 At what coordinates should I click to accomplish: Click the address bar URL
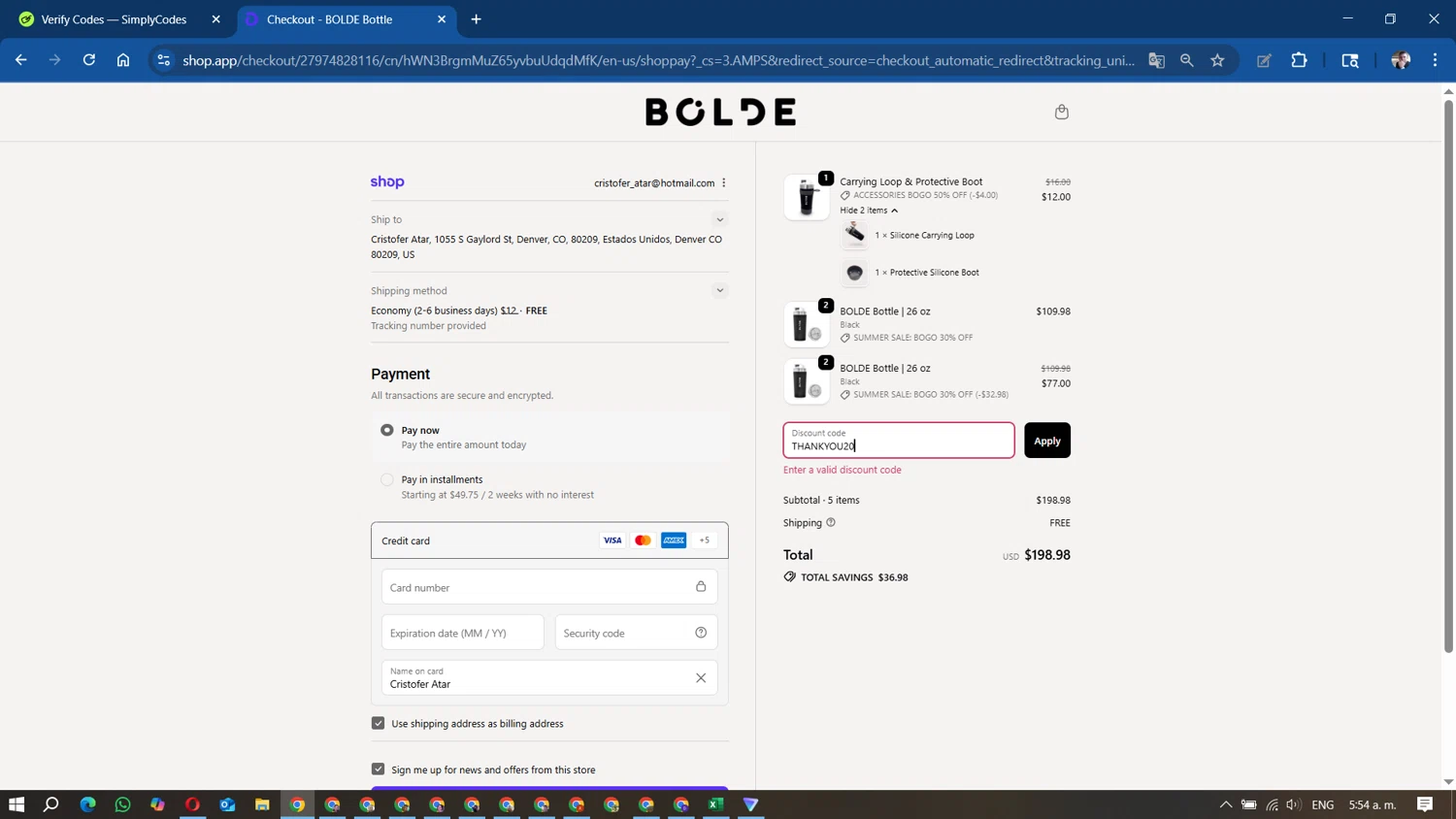click(658, 60)
